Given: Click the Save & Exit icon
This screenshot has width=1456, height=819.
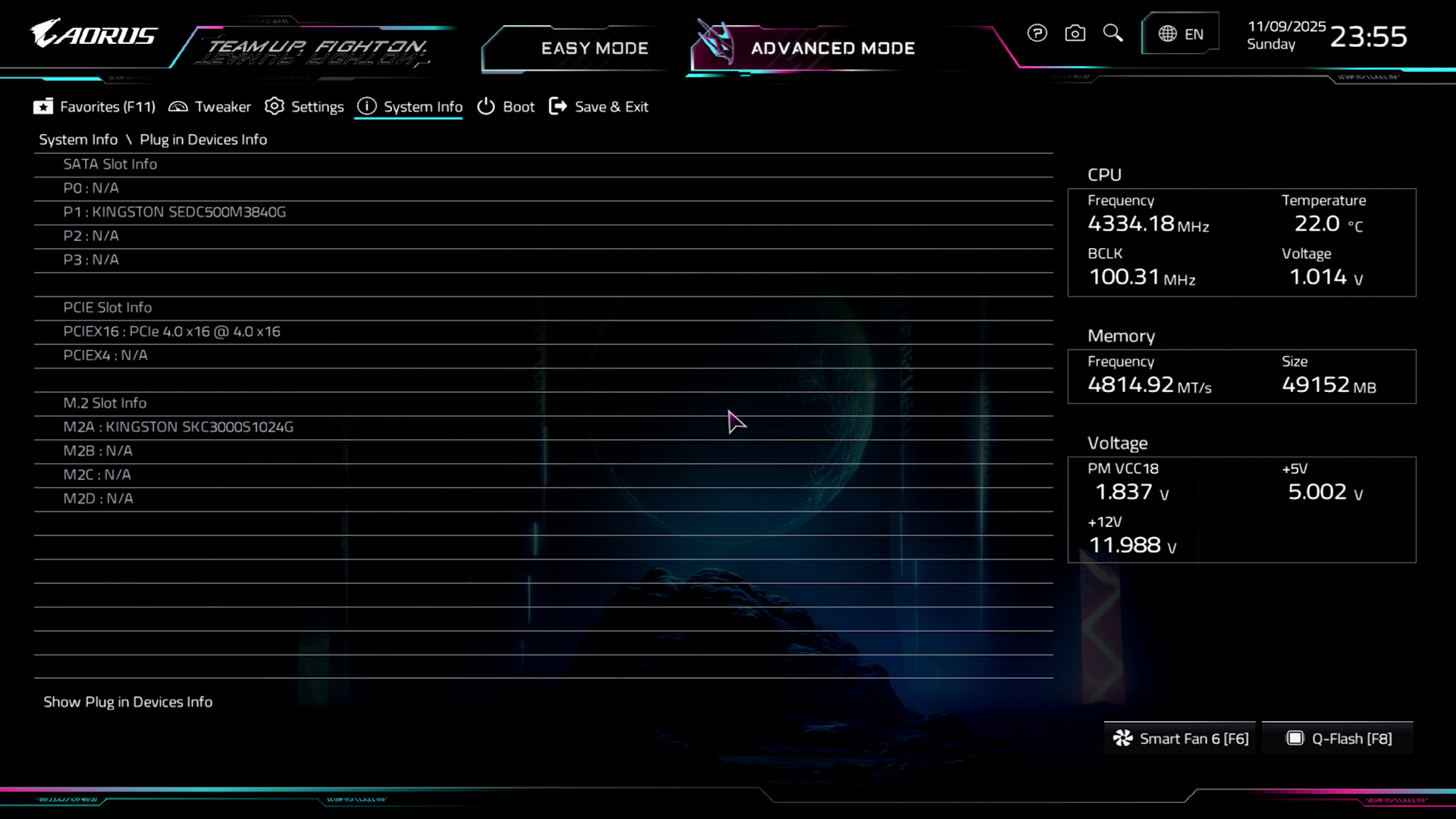Looking at the screenshot, I should tap(558, 107).
